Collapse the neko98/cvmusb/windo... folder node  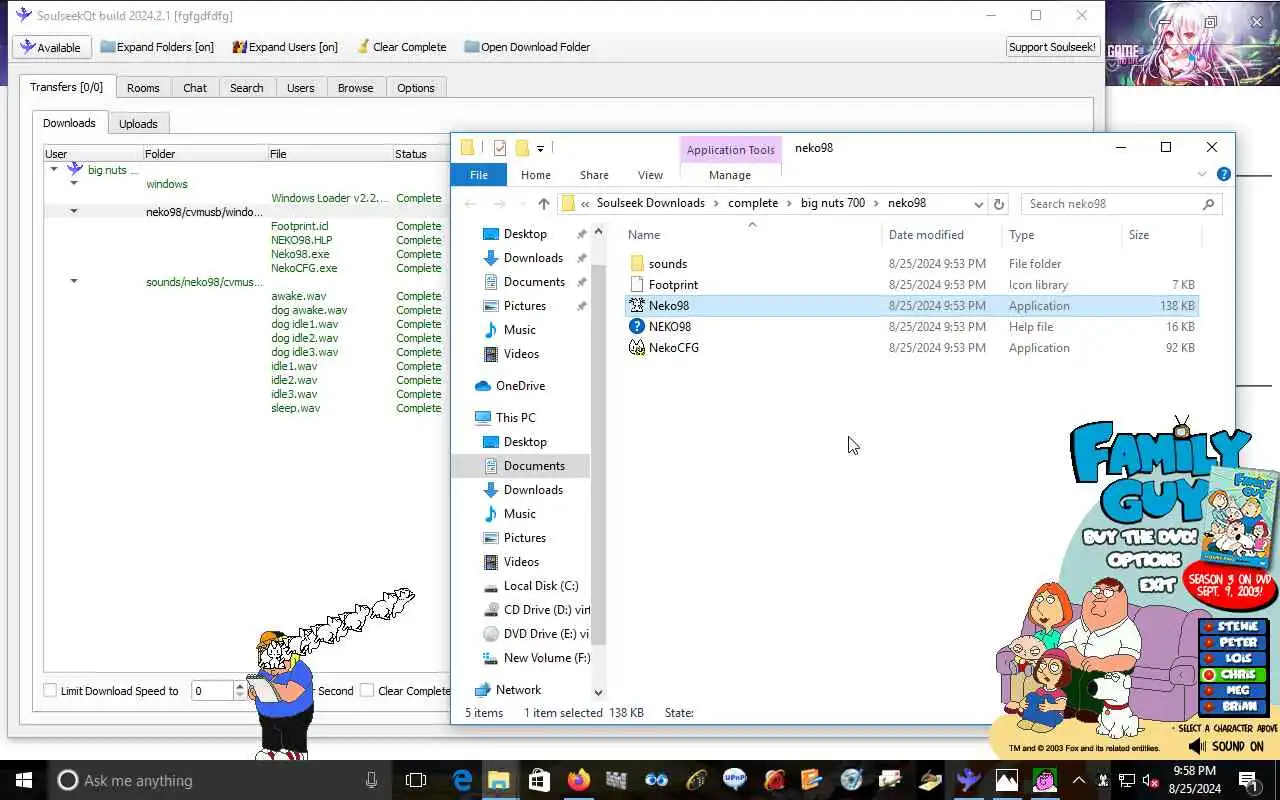73,212
